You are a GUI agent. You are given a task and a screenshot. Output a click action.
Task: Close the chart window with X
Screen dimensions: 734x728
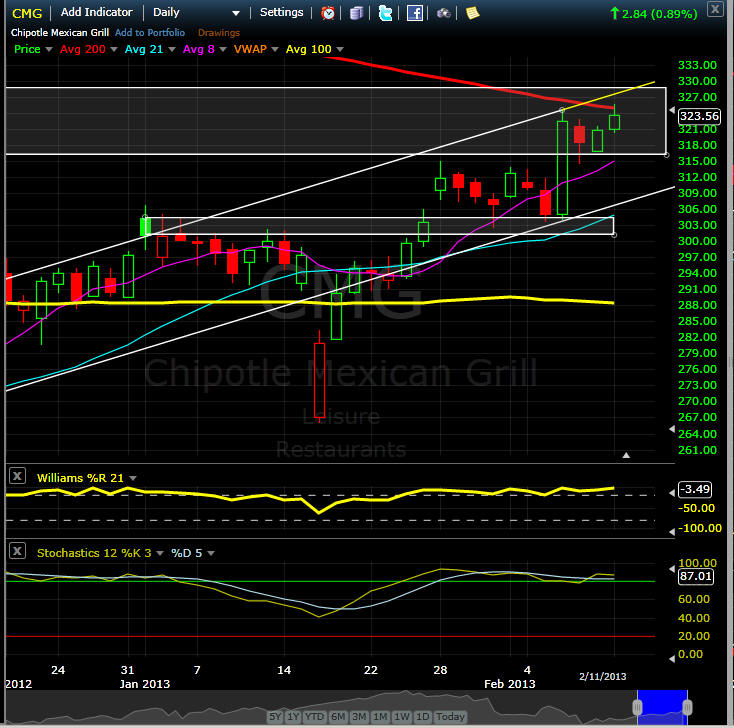(x=715, y=8)
